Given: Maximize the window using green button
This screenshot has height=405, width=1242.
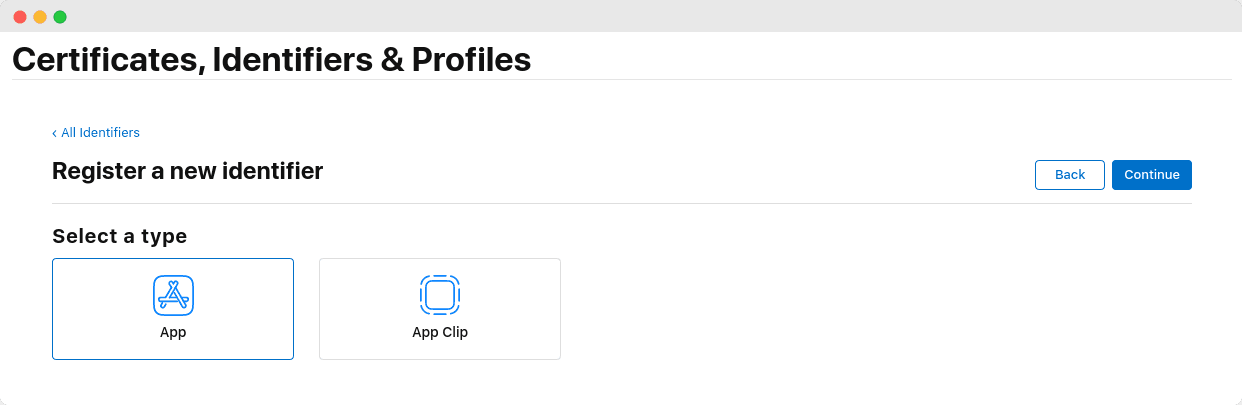Looking at the screenshot, I should (60, 17).
